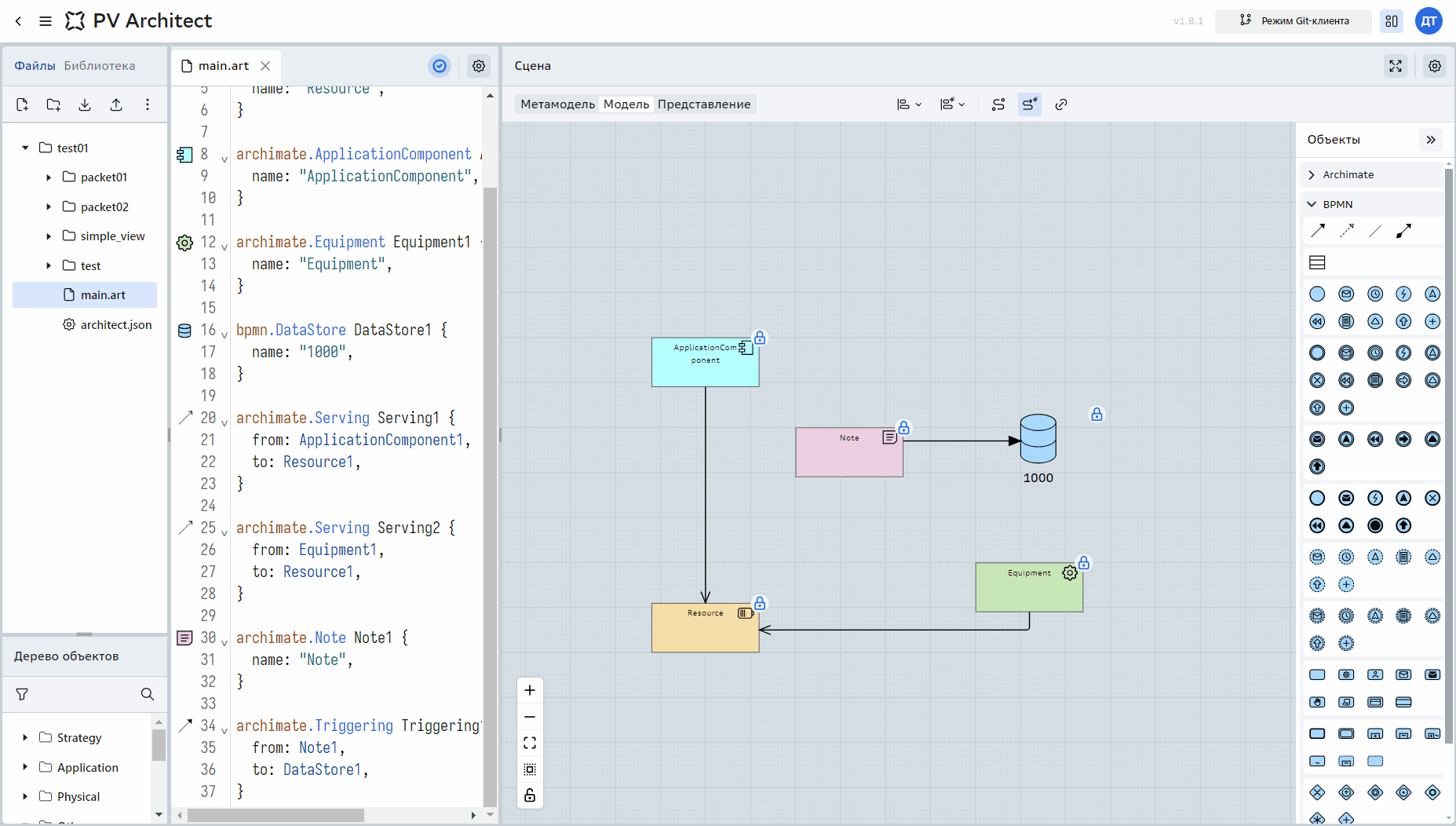Select the table/list element in BPMN palette
The height and width of the screenshot is (826, 1456).
(x=1318, y=262)
